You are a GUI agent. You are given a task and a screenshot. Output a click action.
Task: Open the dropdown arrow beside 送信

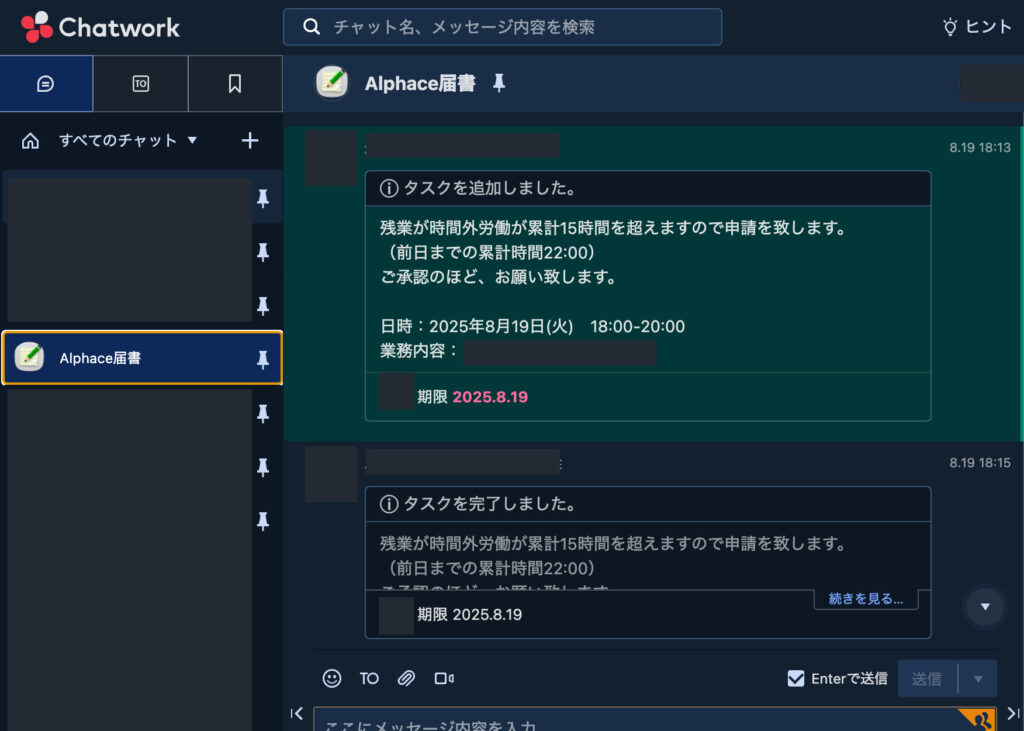[978, 679]
